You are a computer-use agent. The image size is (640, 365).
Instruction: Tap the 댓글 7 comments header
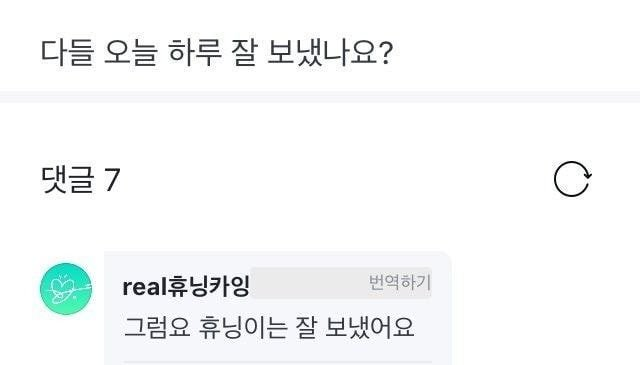pyautogui.click(x=80, y=179)
